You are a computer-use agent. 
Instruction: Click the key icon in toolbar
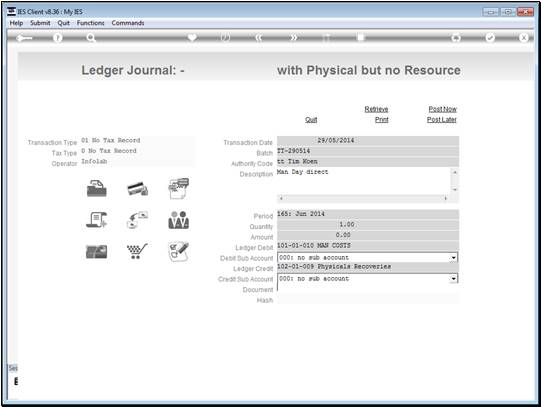point(24,38)
